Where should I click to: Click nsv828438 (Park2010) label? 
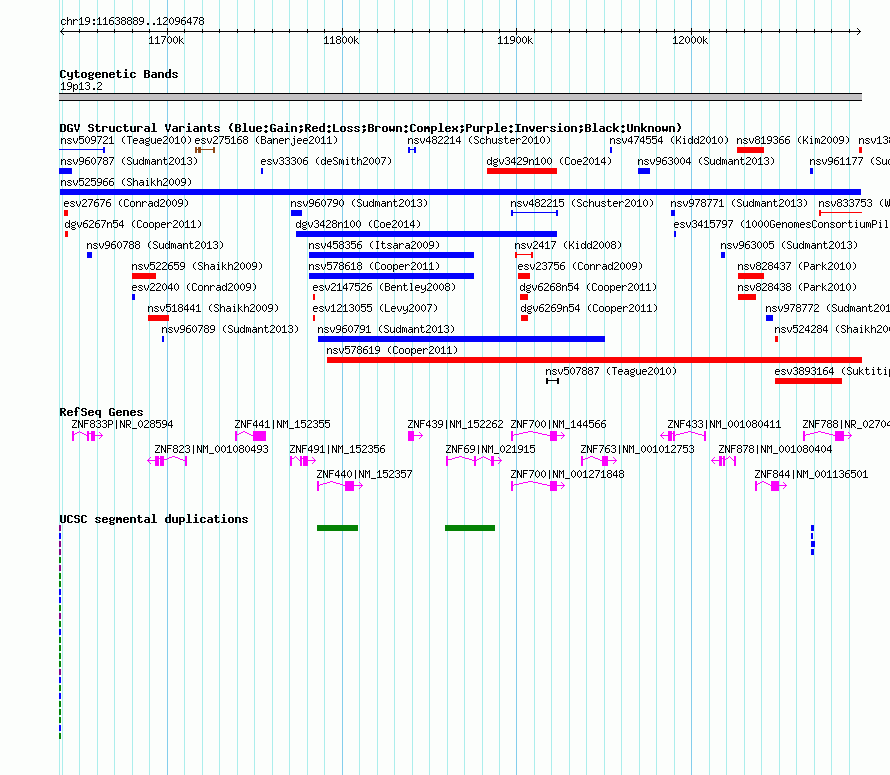[x=797, y=287]
